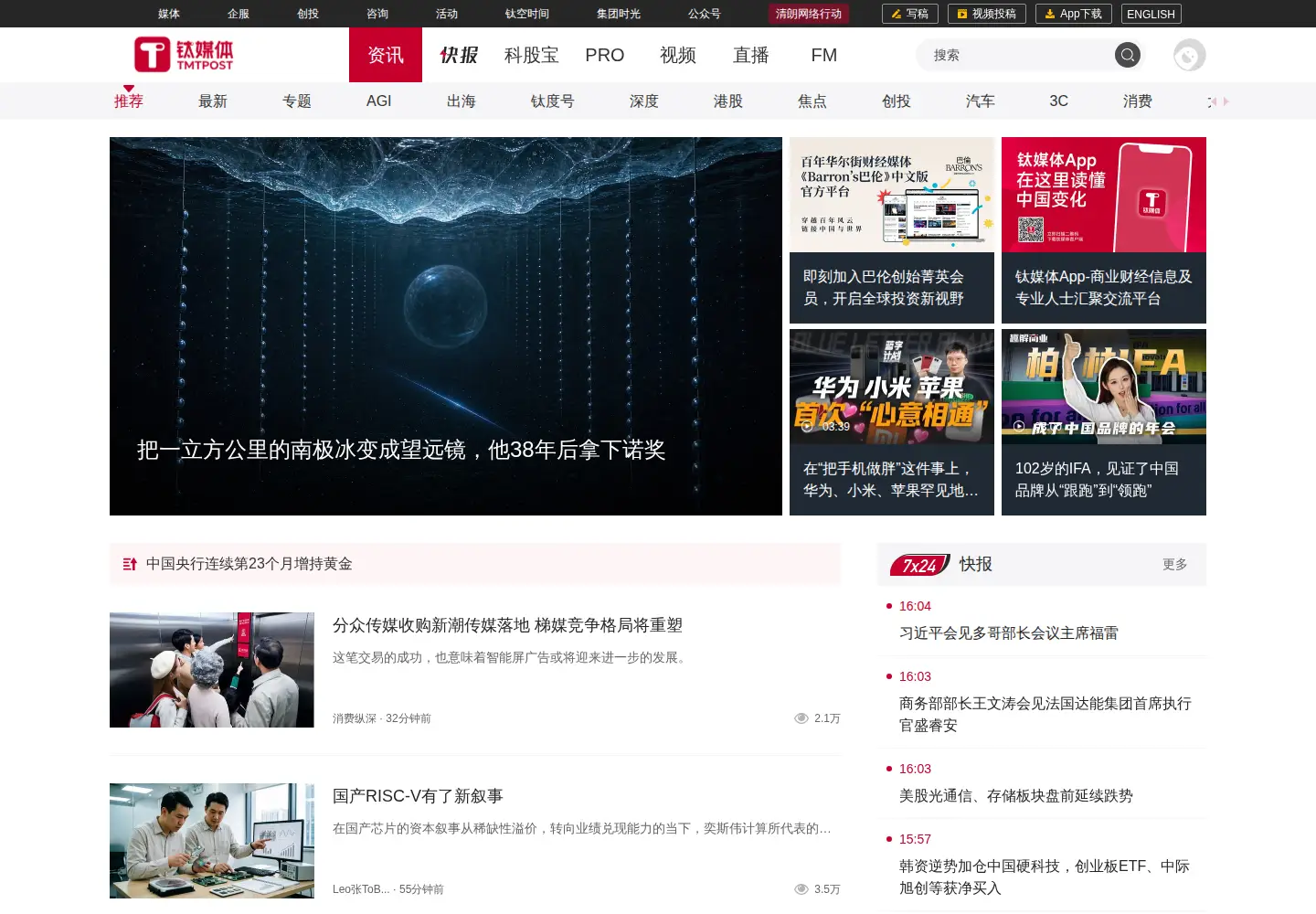The height and width of the screenshot is (914, 1316).
Task: Click the eye icon beside 2.1万
Action: click(x=801, y=718)
